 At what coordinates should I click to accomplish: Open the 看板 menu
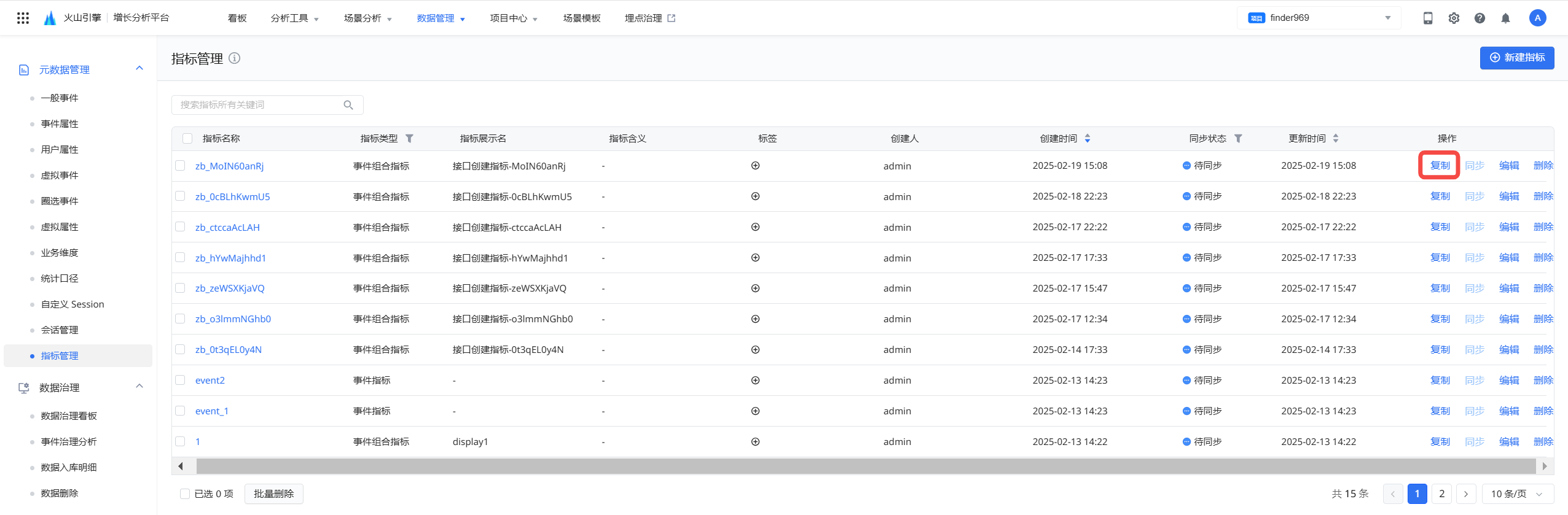click(x=237, y=18)
